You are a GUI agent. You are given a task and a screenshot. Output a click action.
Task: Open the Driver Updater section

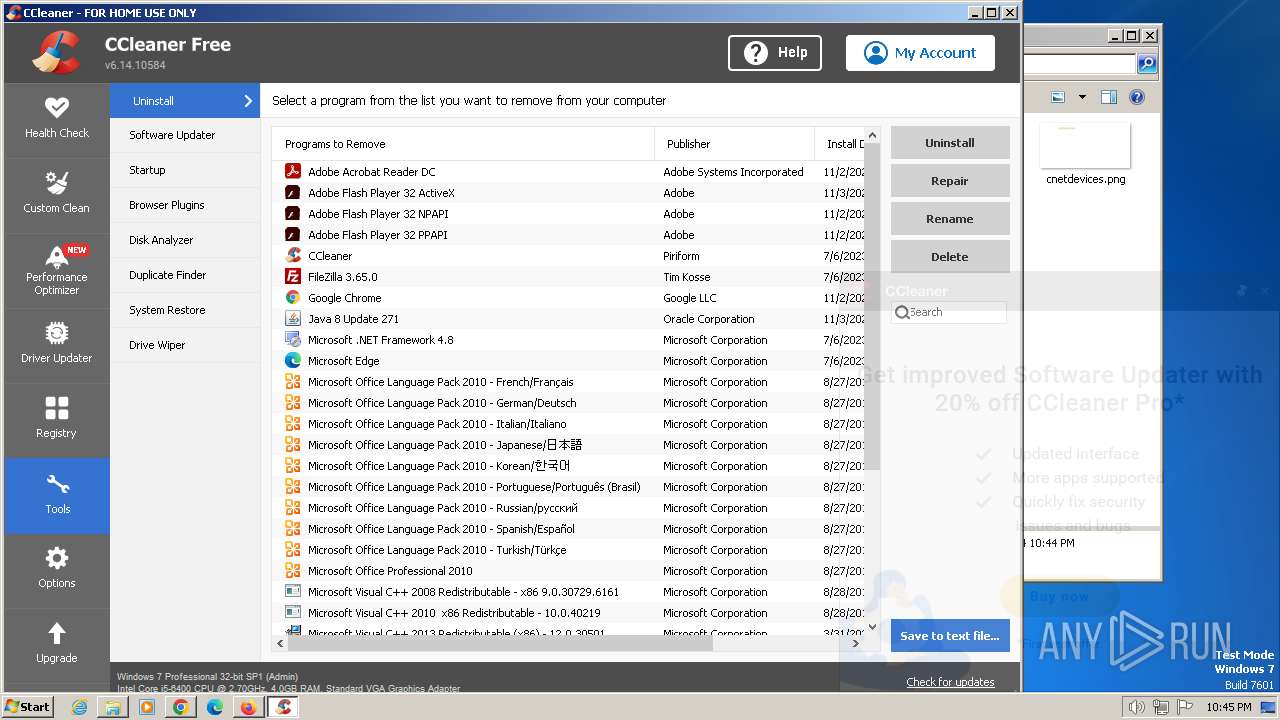[57, 344]
